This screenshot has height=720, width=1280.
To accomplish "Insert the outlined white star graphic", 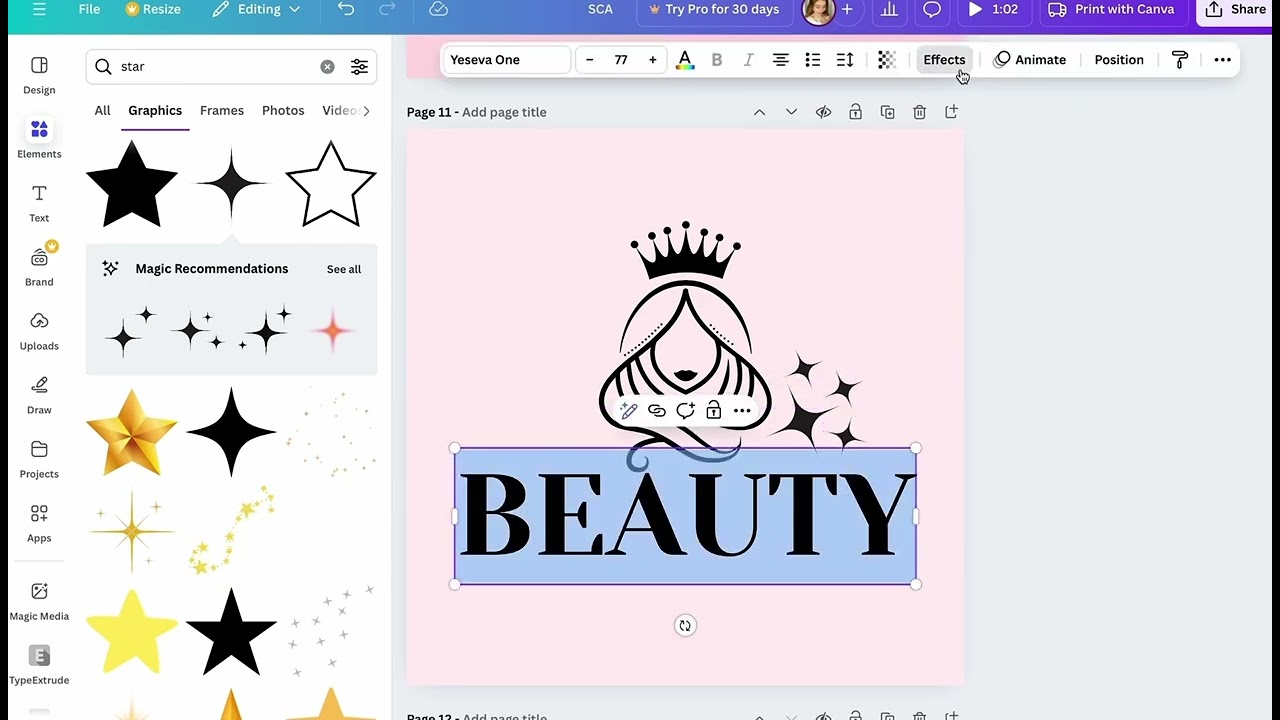I will [331, 184].
